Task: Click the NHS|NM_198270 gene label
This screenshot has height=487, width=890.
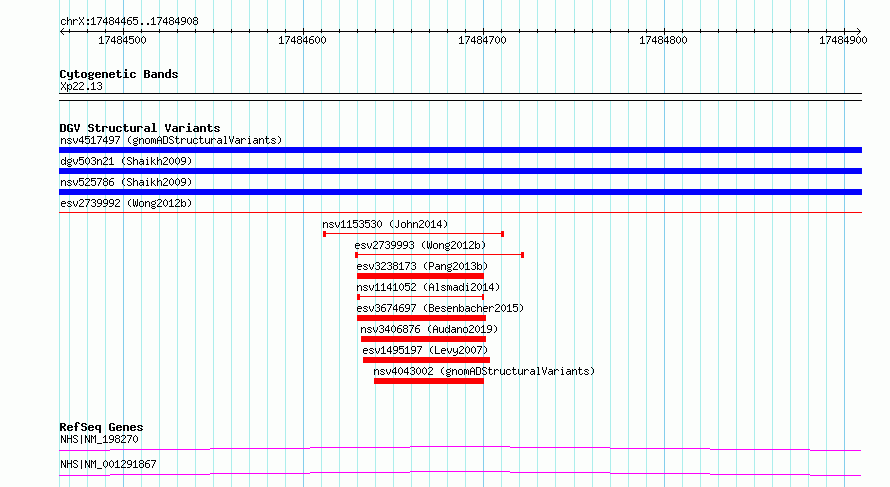Action: pyautogui.click(x=99, y=439)
